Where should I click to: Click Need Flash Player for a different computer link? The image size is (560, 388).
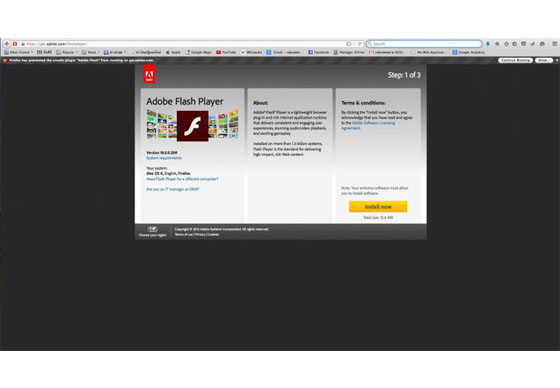pyautogui.click(x=182, y=179)
